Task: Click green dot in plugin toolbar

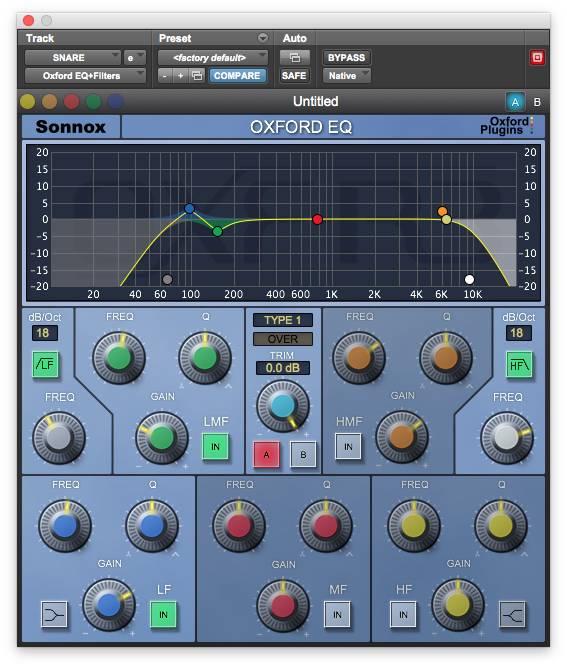Action: [x=94, y=102]
